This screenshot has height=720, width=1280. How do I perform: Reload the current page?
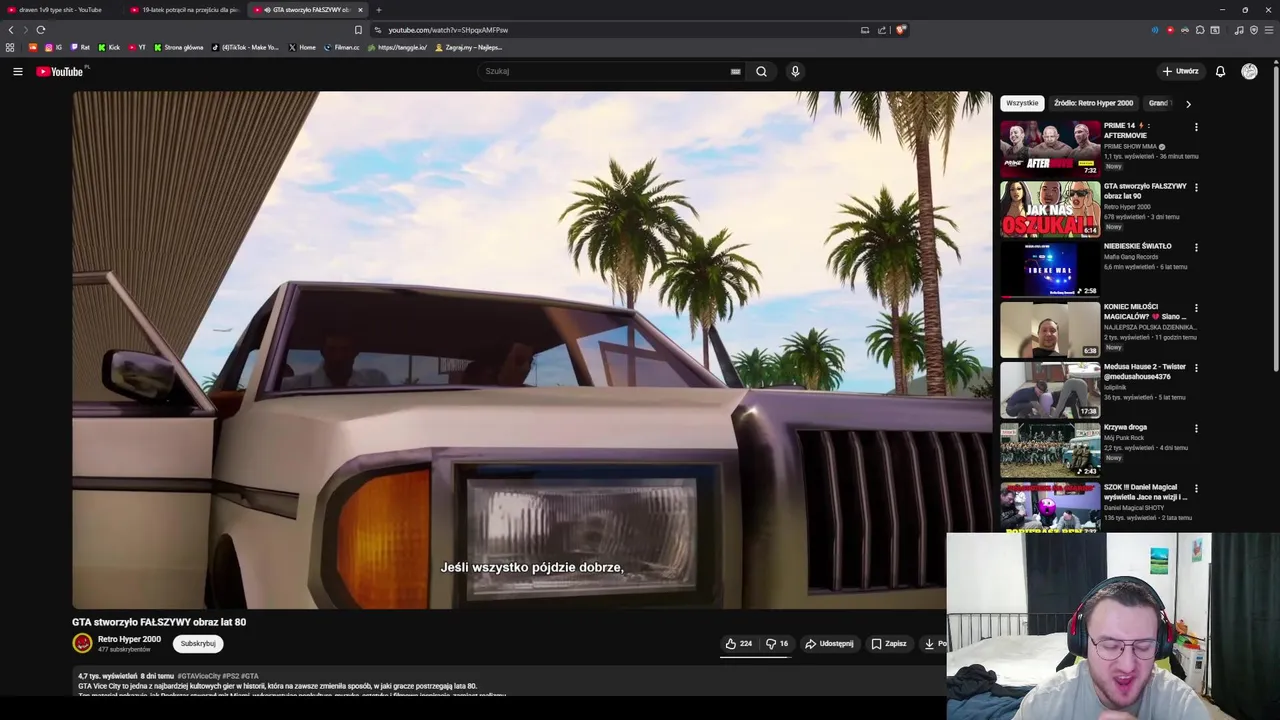tap(41, 30)
